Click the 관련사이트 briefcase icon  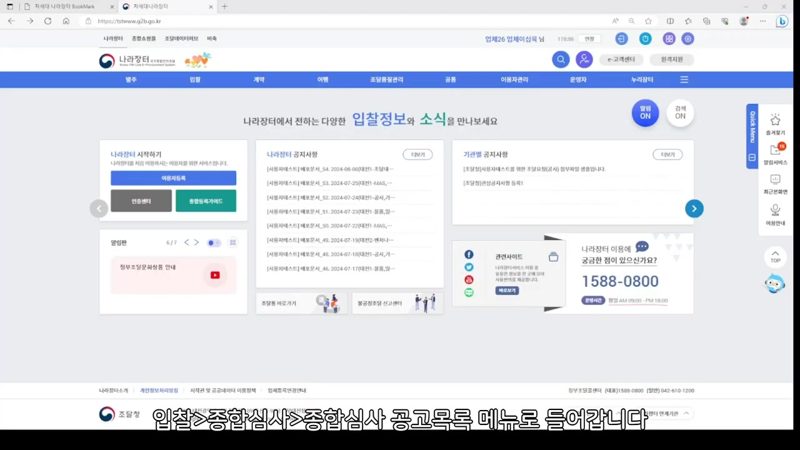pos(553,257)
